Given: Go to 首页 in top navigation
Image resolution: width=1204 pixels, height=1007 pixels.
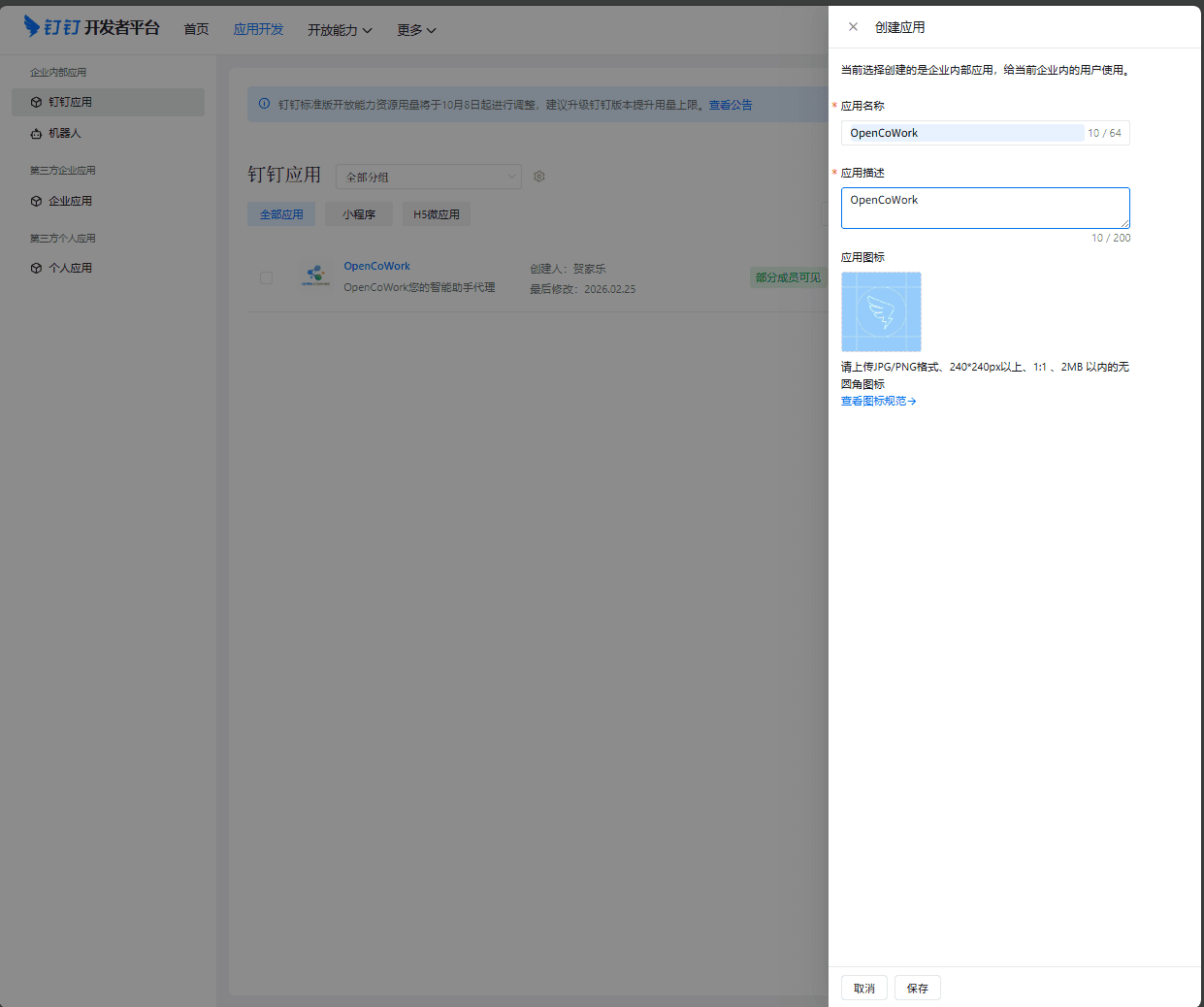Looking at the screenshot, I should [196, 29].
